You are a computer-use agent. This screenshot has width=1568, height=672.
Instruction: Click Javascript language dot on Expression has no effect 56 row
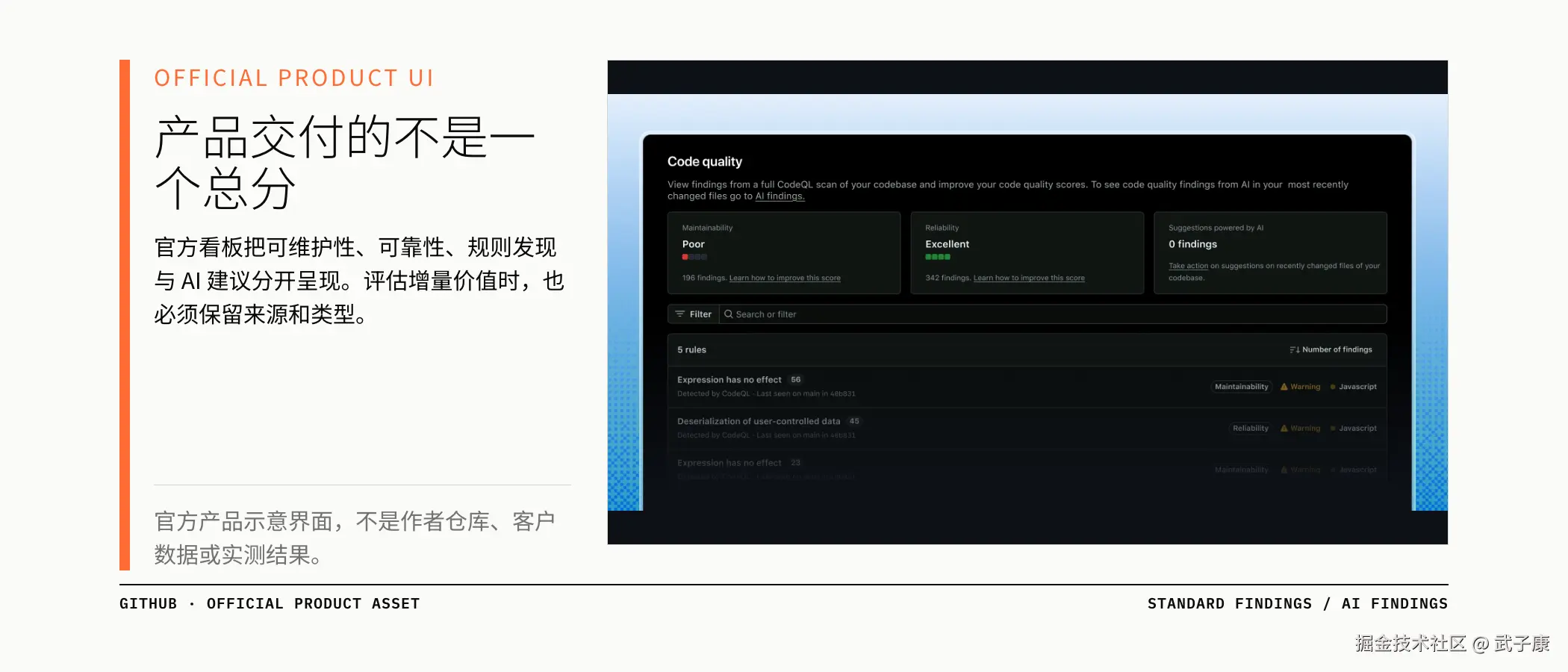(1333, 387)
